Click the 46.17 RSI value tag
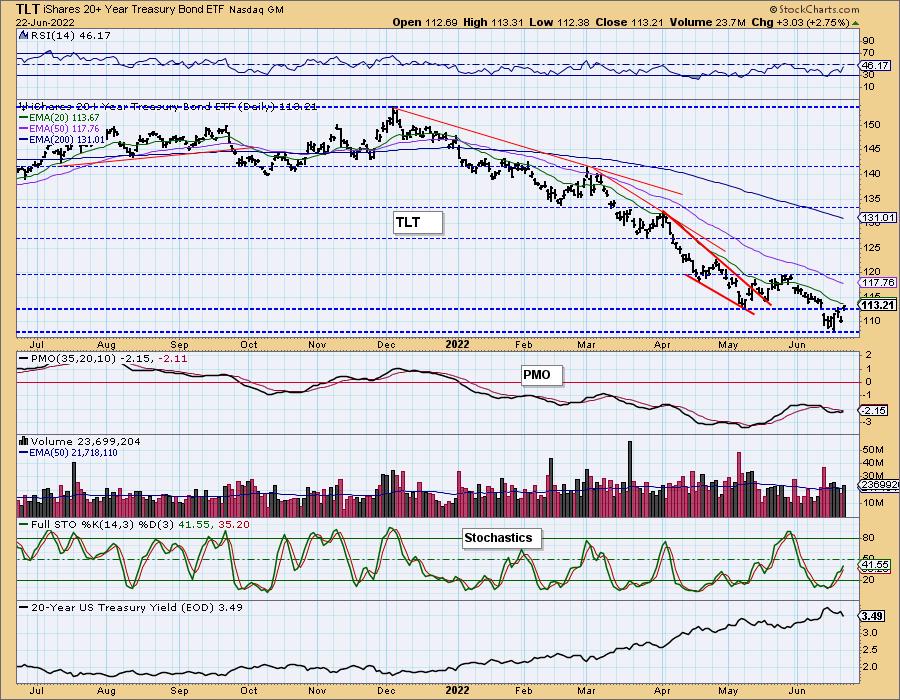This screenshot has height=700, width=900. (875, 66)
